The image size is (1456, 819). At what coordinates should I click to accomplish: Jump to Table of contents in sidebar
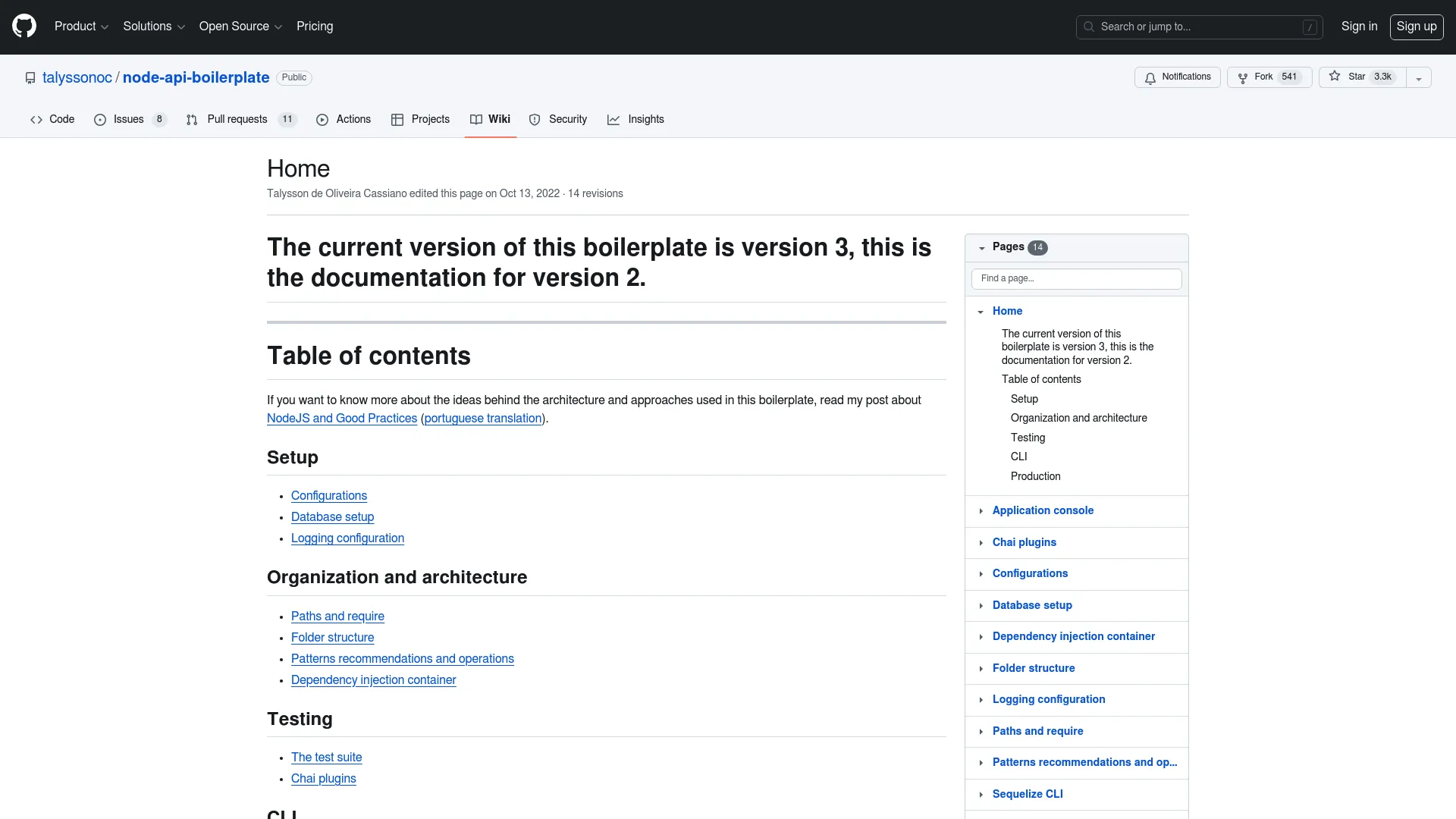coord(1040,380)
